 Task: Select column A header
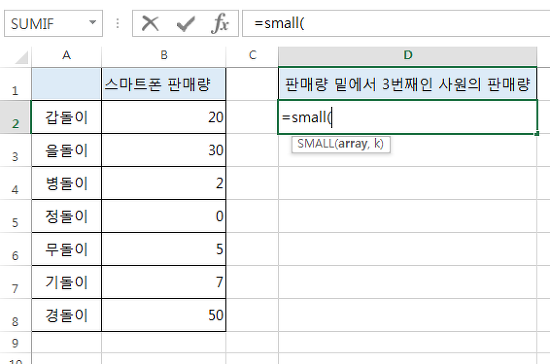click(x=66, y=55)
